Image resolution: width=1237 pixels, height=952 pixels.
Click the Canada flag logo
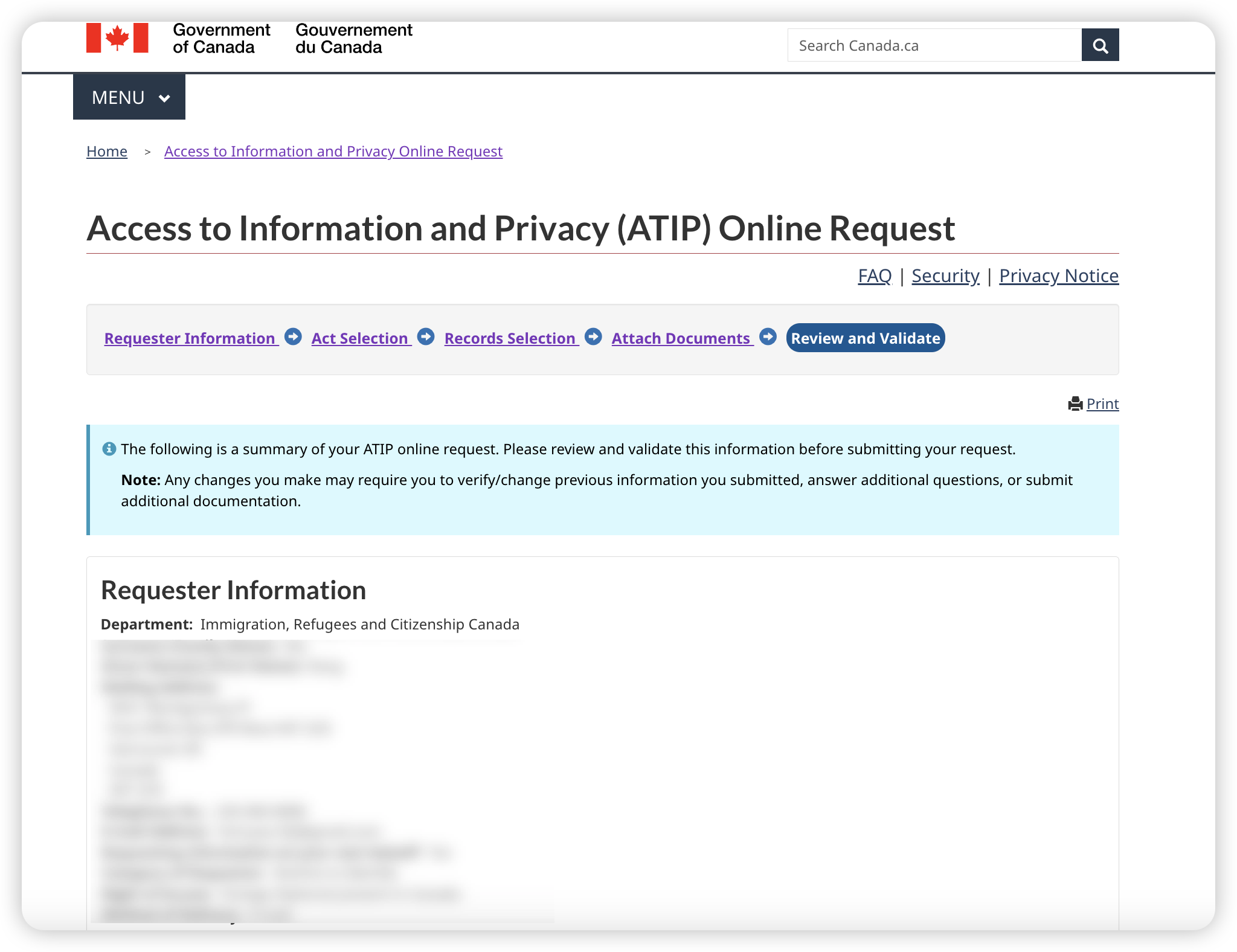pyautogui.click(x=117, y=38)
